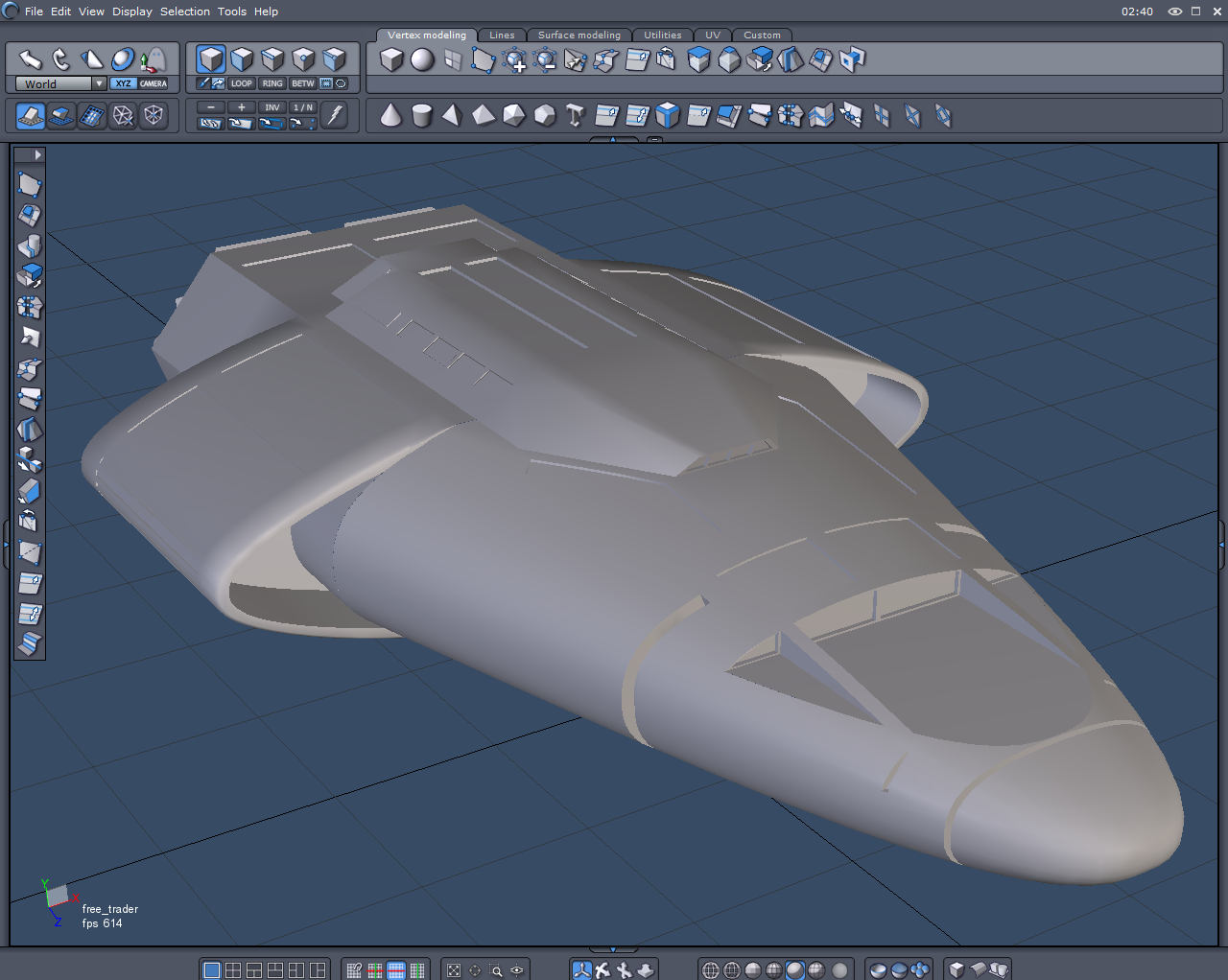Select the Universal manipulator sphere tool
The image size is (1228, 980).
123,59
